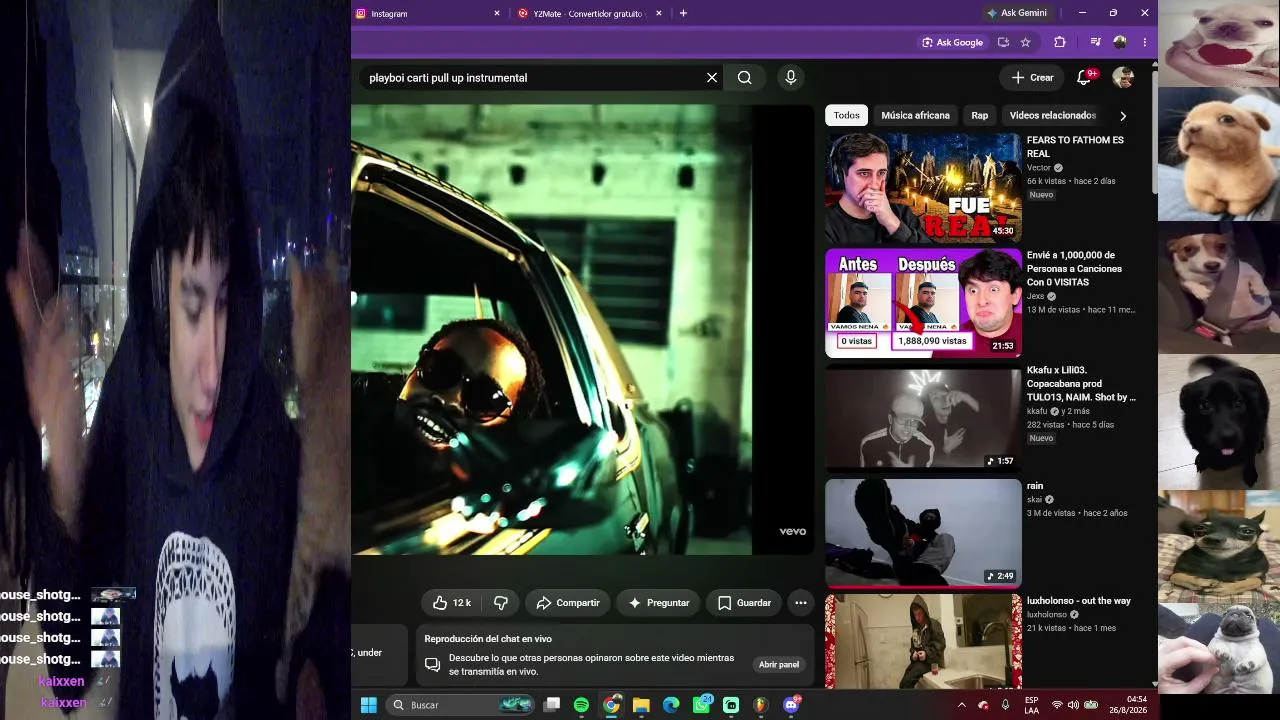
Task: Open the rain video thumbnail
Action: (923, 533)
